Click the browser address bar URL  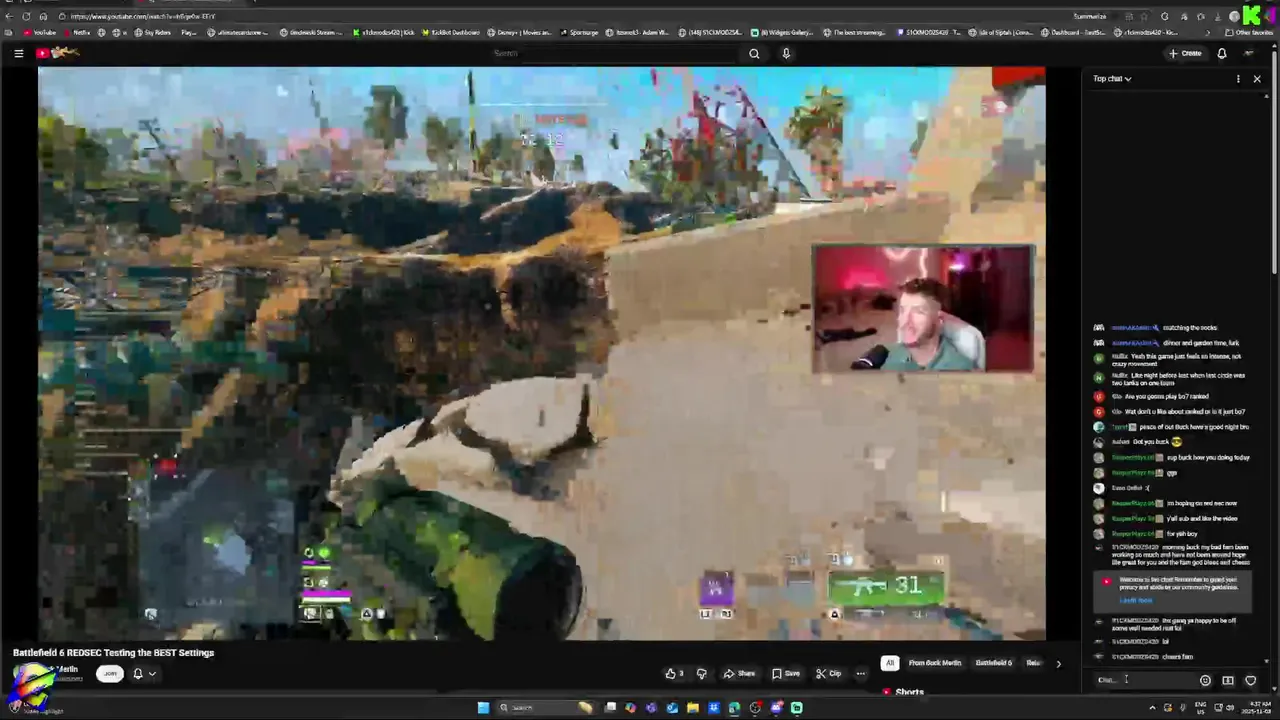[x=143, y=16]
